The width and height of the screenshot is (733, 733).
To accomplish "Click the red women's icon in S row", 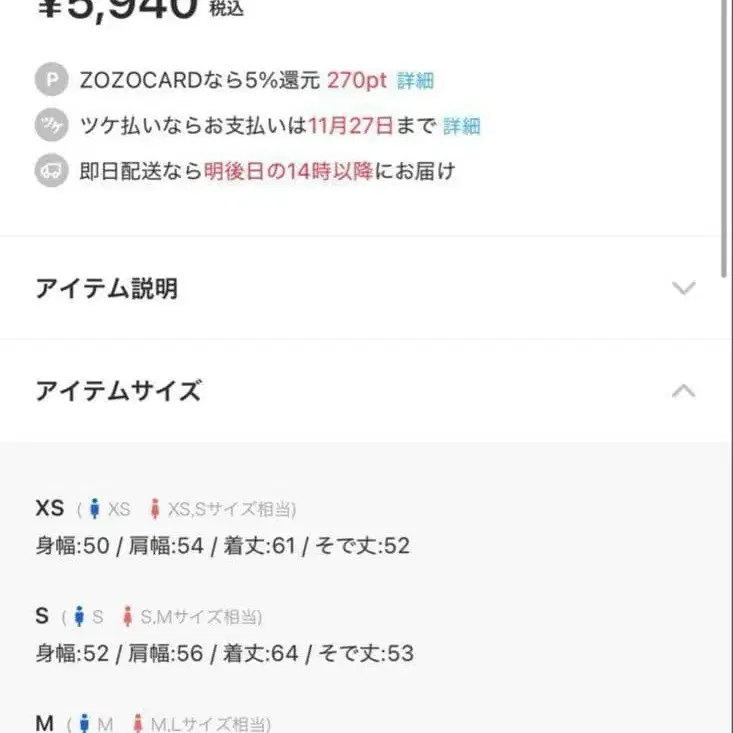I will [x=127, y=617].
